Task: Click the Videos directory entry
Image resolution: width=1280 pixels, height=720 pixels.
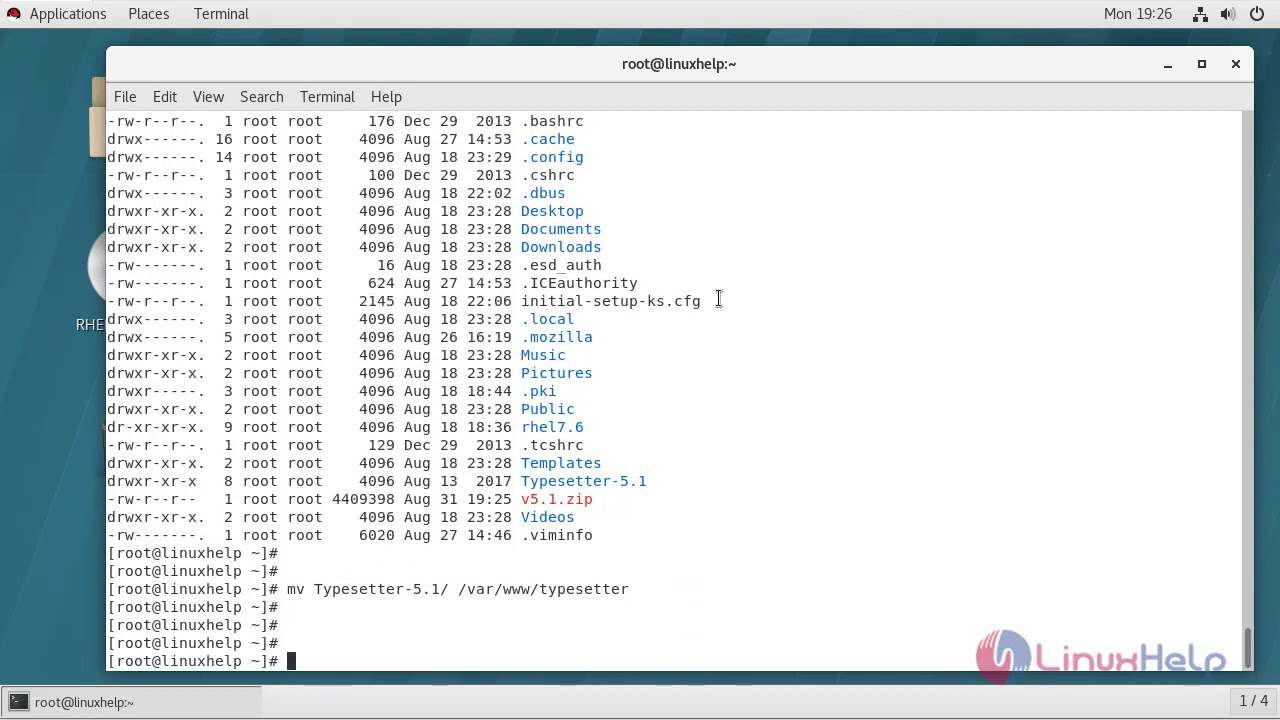Action: pyautogui.click(x=547, y=517)
